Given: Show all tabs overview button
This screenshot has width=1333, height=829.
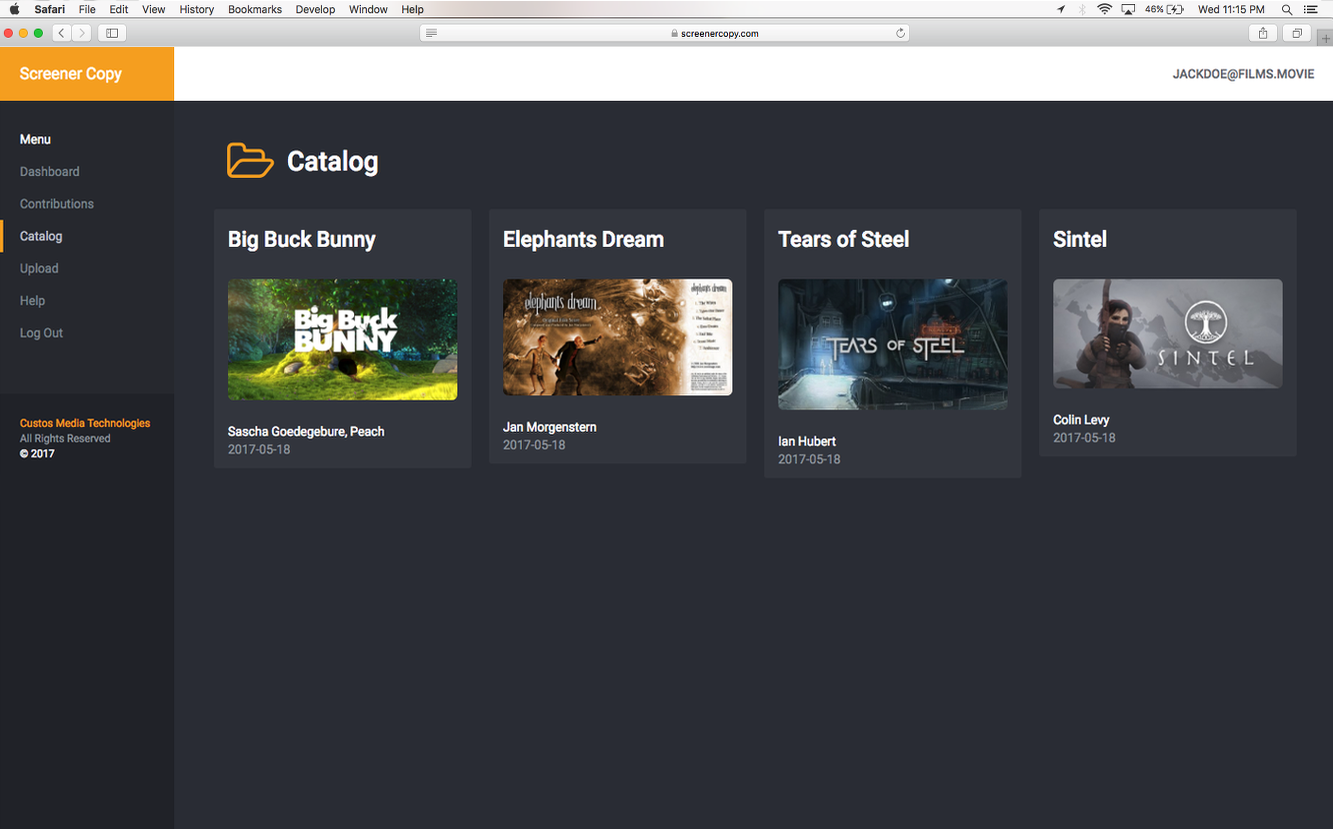Looking at the screenshot, I should click(x=1296, y=33).
